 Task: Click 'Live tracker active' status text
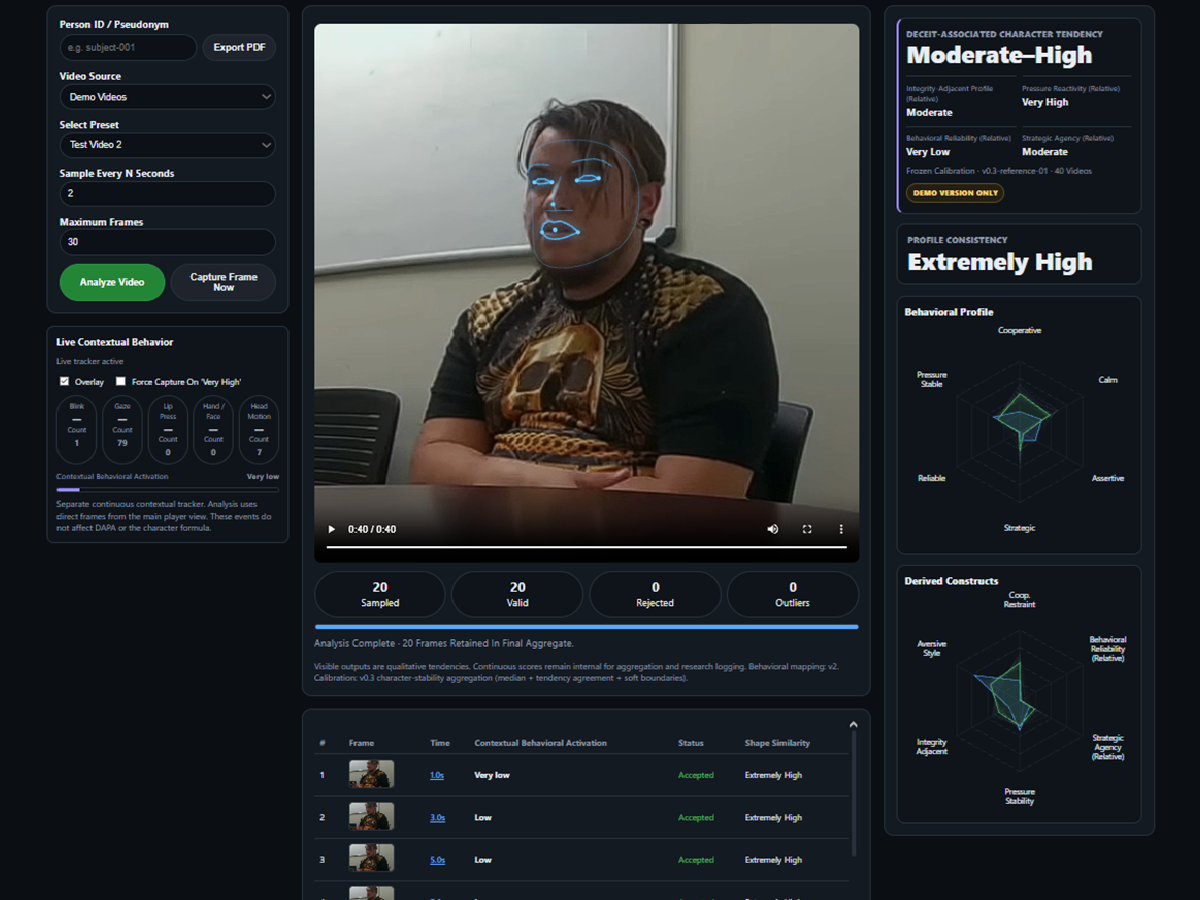(x=90, y=361)
